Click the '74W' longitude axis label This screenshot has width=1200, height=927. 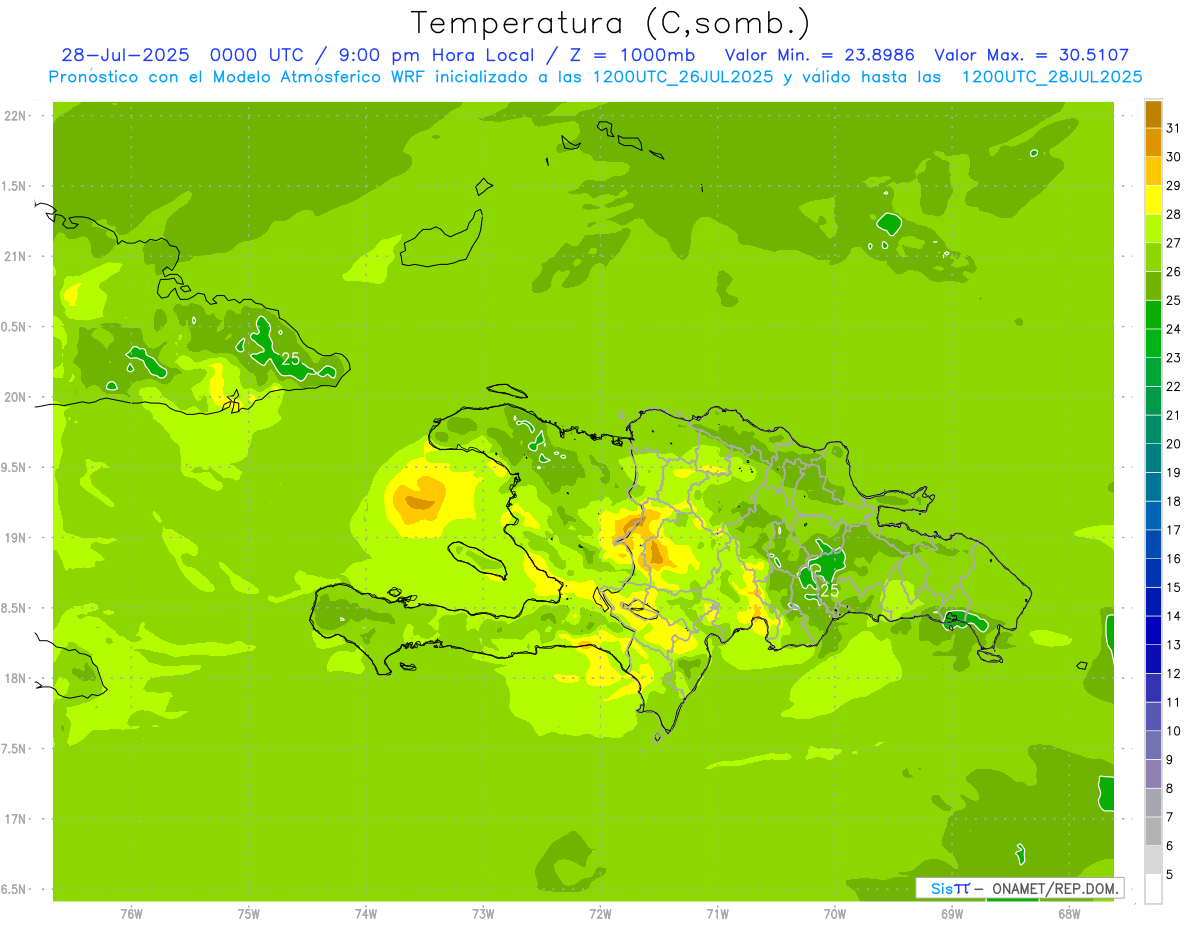point(366,913)
